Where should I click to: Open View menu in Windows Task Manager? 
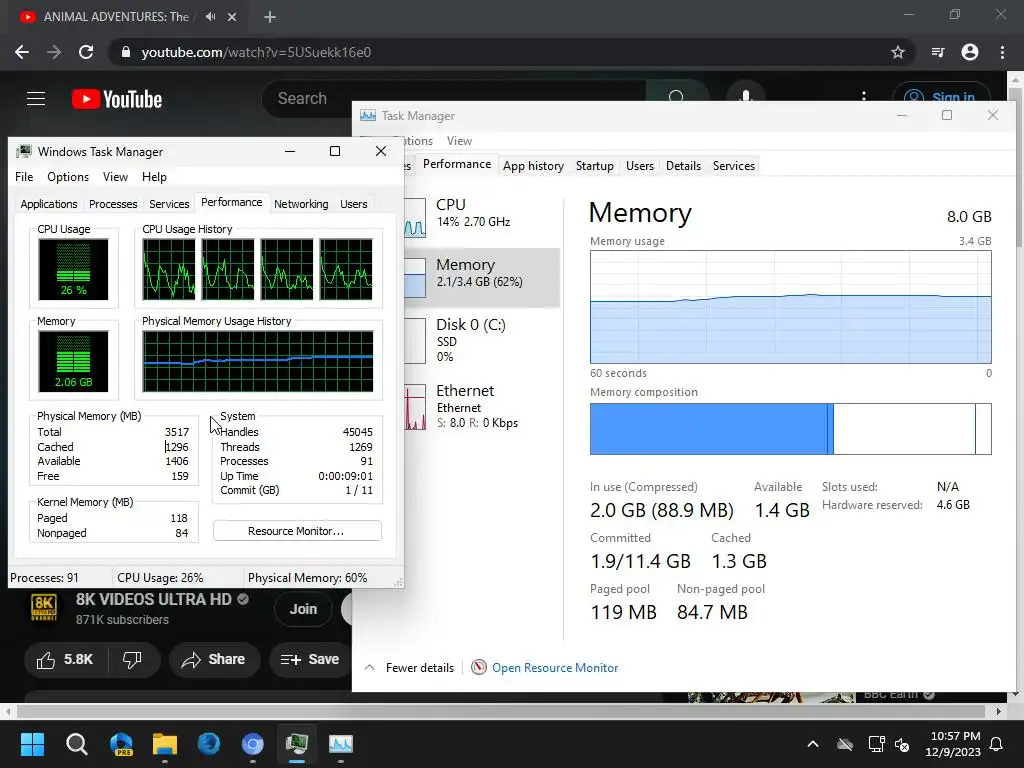pyautogui.click(x=115, y=177)
